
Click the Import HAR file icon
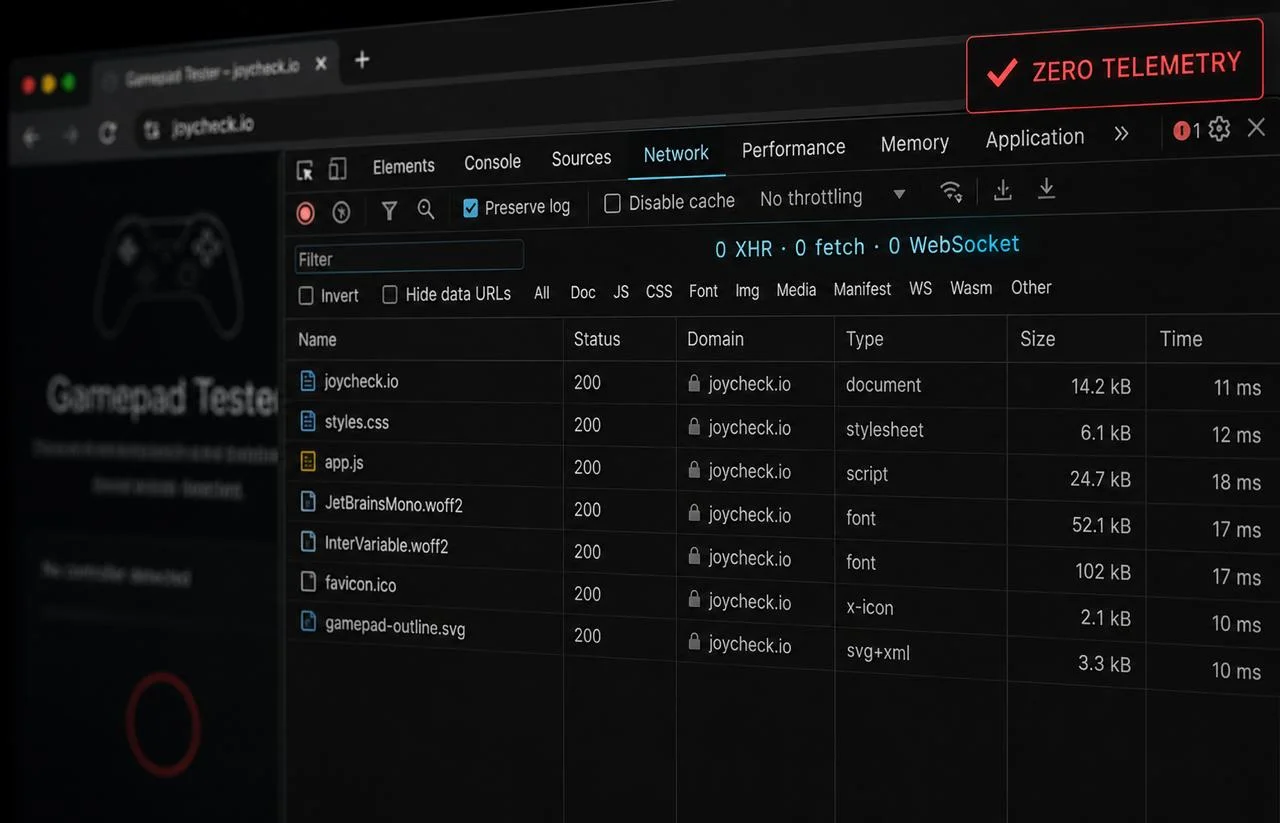pyautogui.click(x=1002, y=190)
